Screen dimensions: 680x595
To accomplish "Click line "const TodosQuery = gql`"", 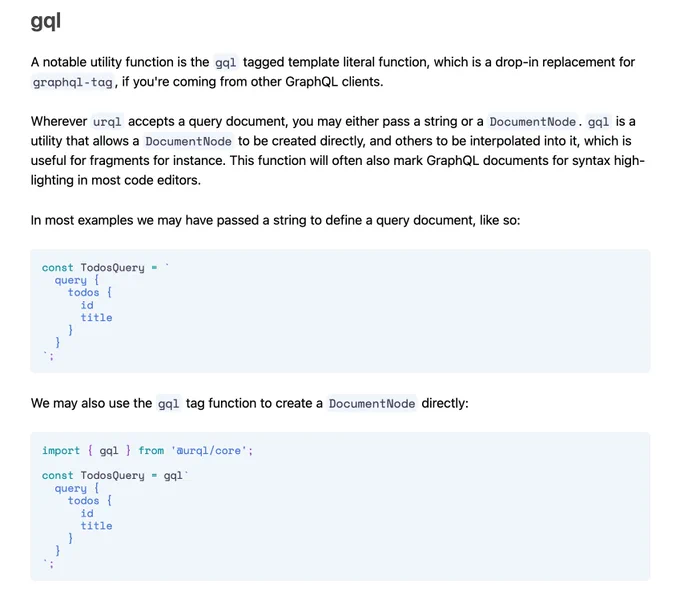I will point(115,475).
